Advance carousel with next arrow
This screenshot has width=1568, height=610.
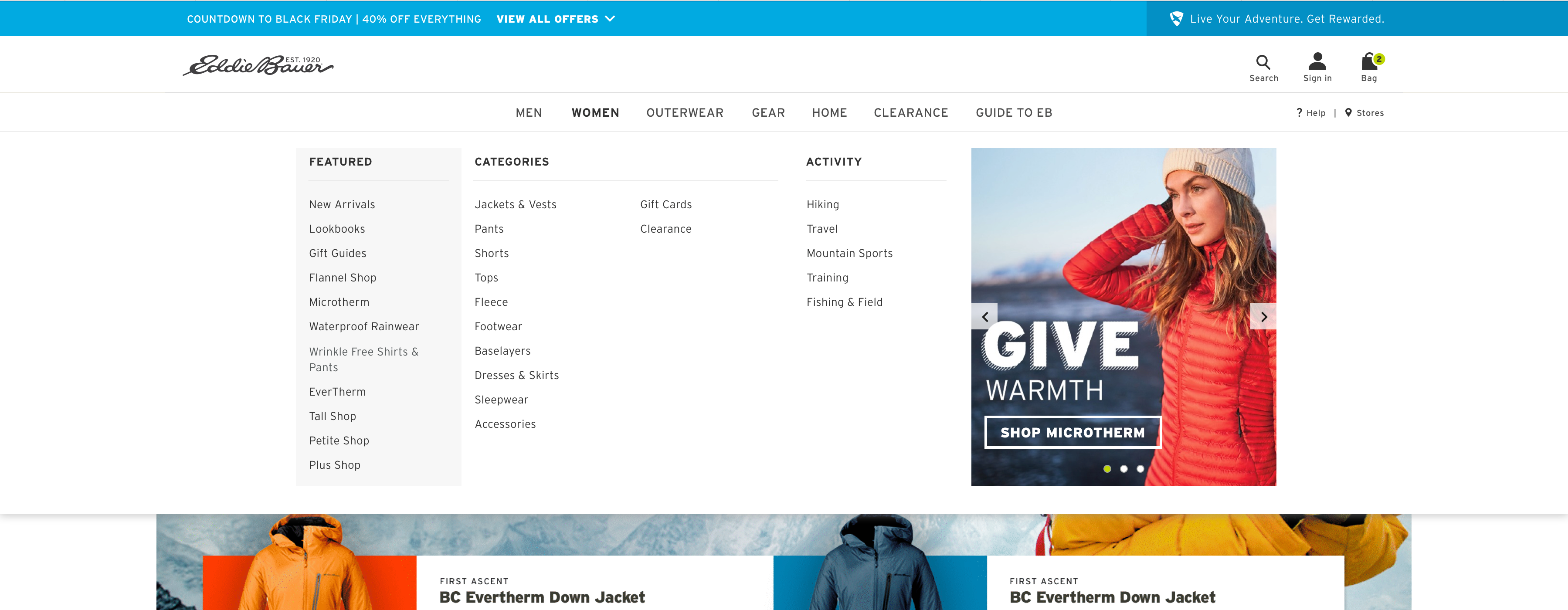(x=1263, y=317)
